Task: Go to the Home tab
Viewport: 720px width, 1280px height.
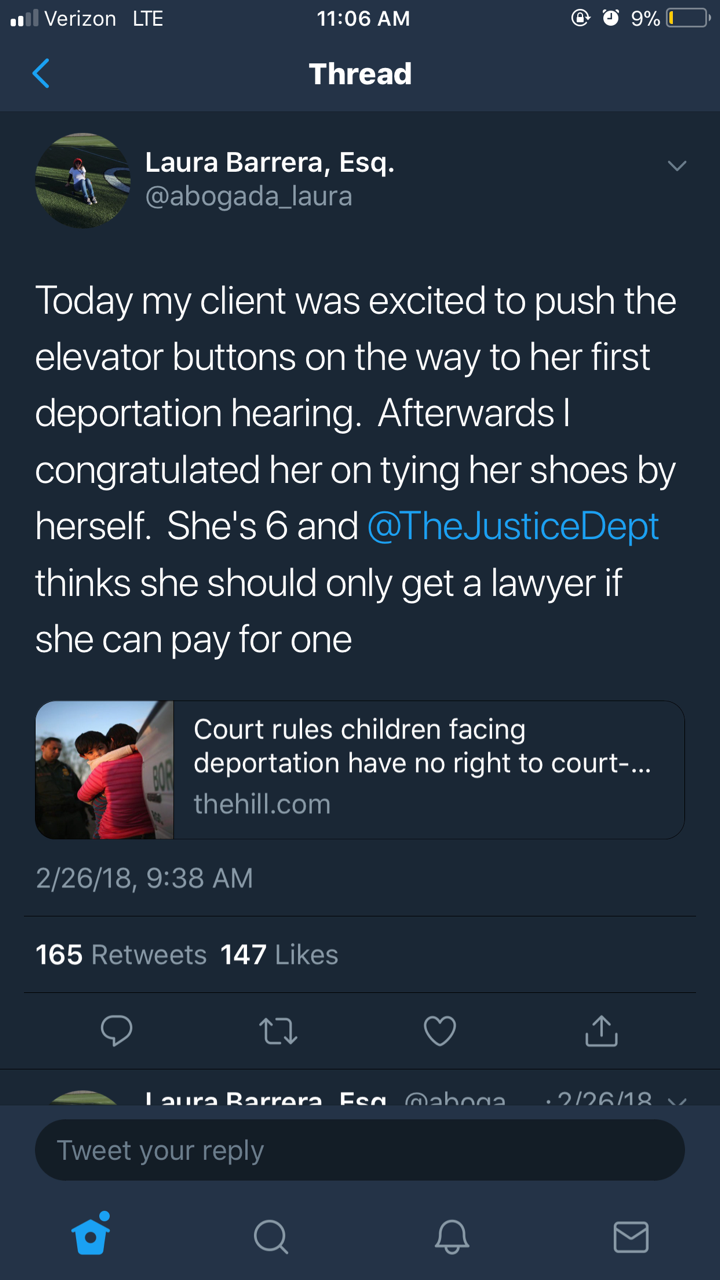Action: pos(91,1236)
